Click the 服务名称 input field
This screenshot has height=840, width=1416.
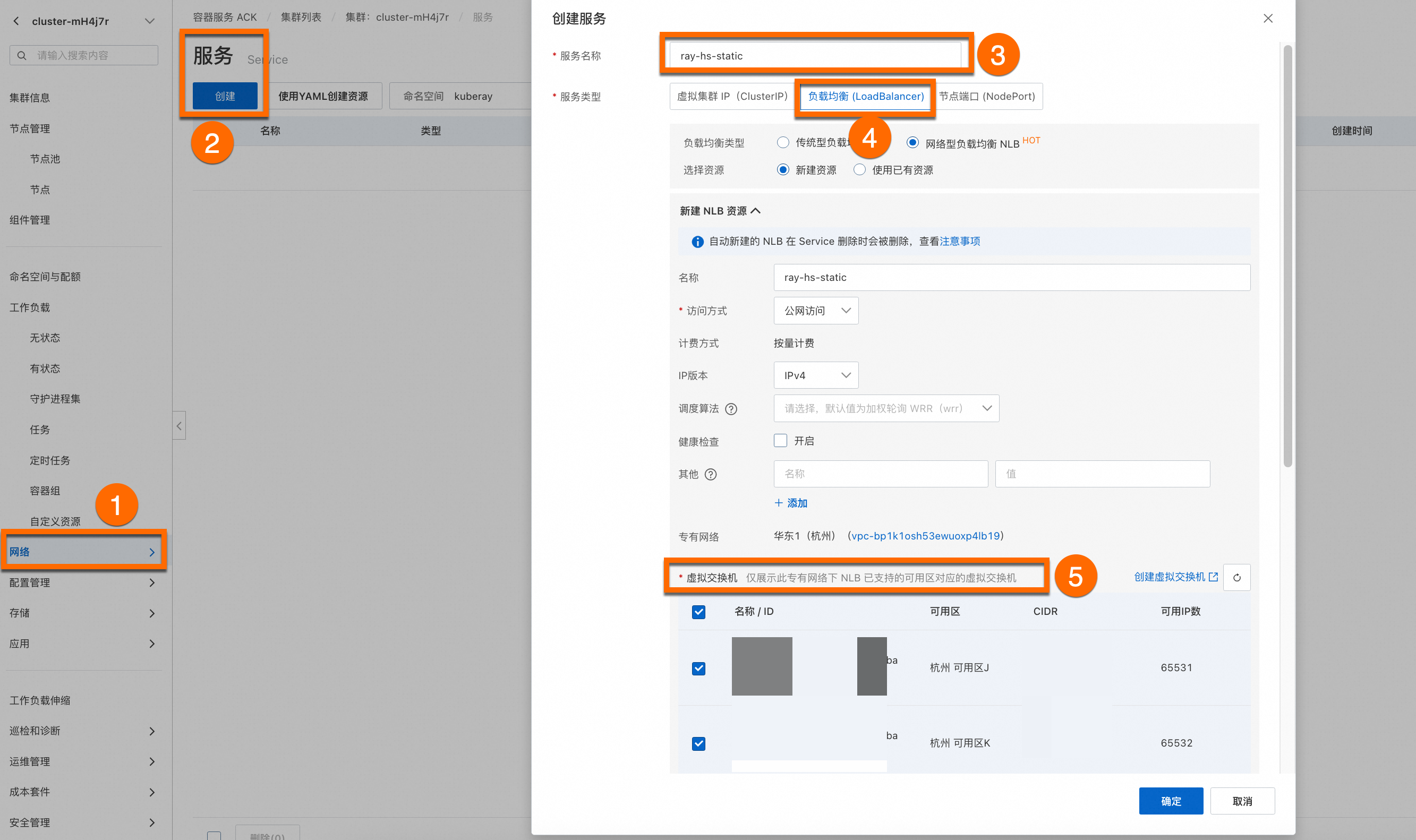click(814, 55)
